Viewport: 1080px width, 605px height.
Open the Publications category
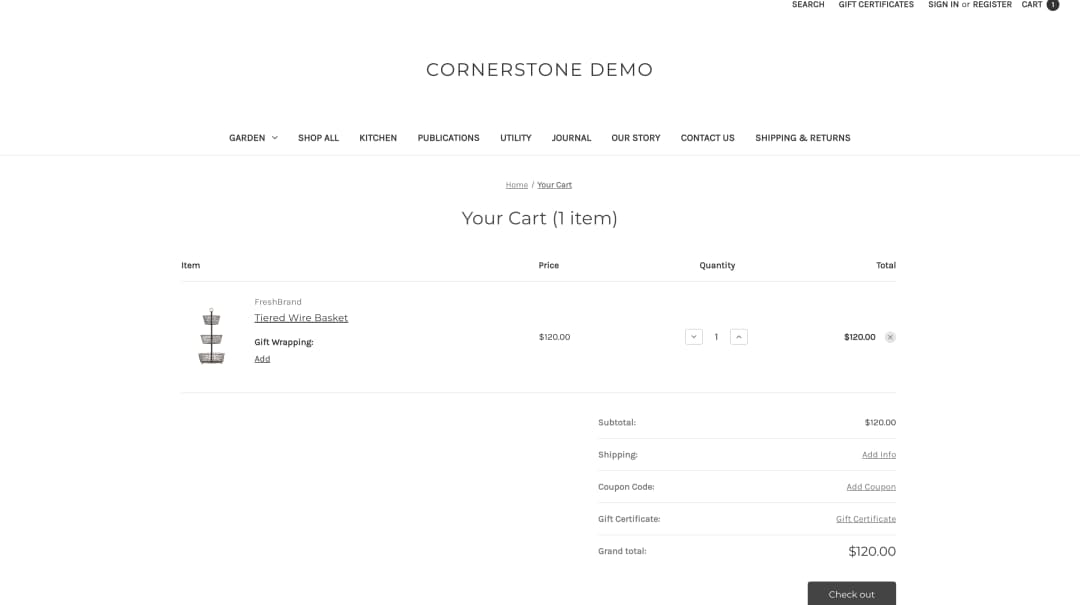click(x=448, y=138)
